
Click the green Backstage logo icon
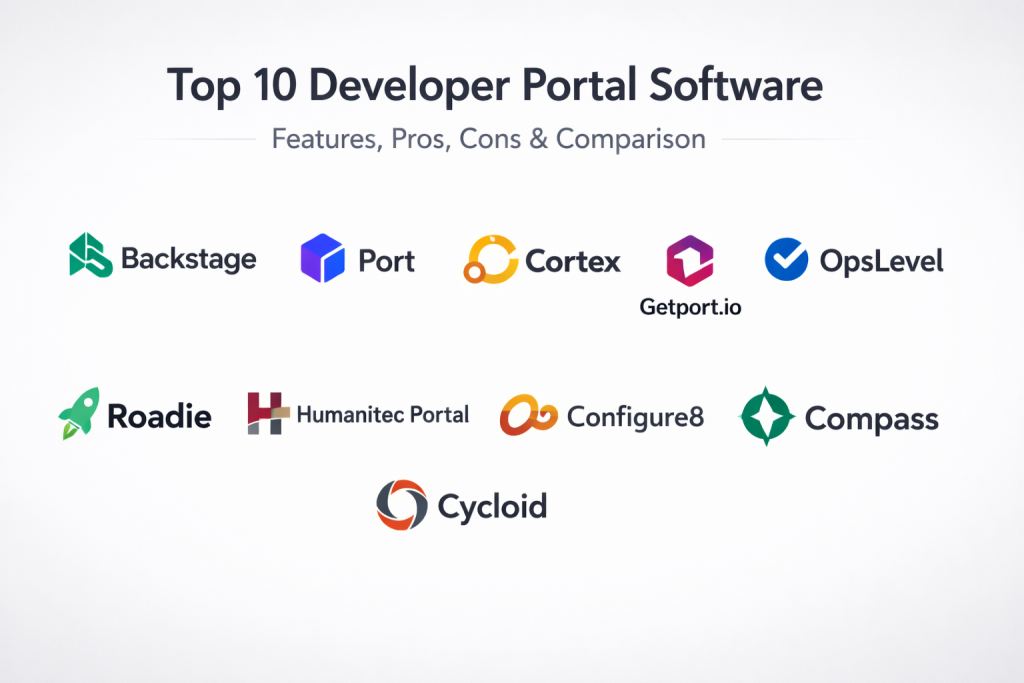point(90,255)
